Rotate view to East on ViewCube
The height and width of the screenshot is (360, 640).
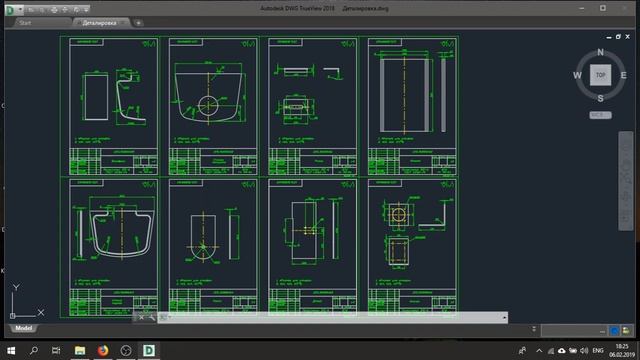(x=624, y=75)
